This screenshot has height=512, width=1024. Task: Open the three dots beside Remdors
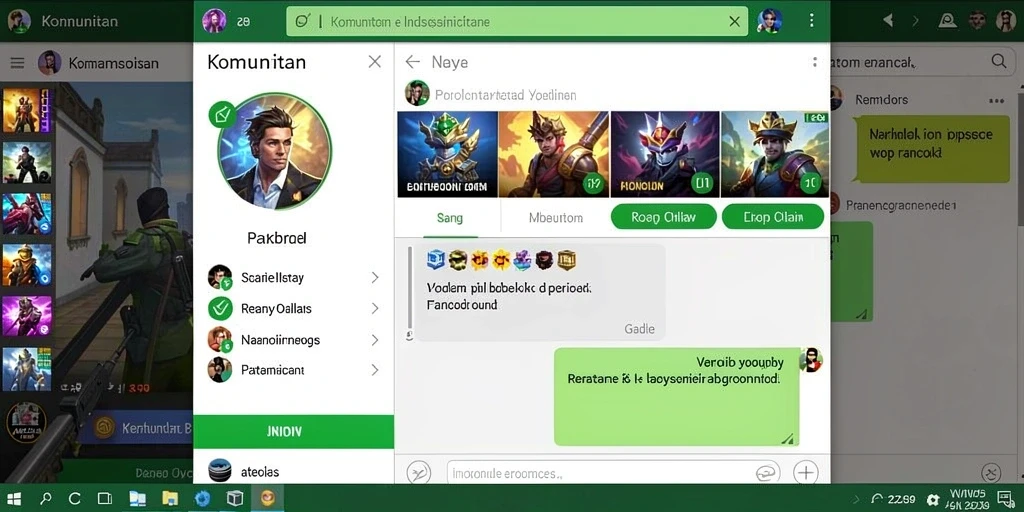click(x=997, y=101)
